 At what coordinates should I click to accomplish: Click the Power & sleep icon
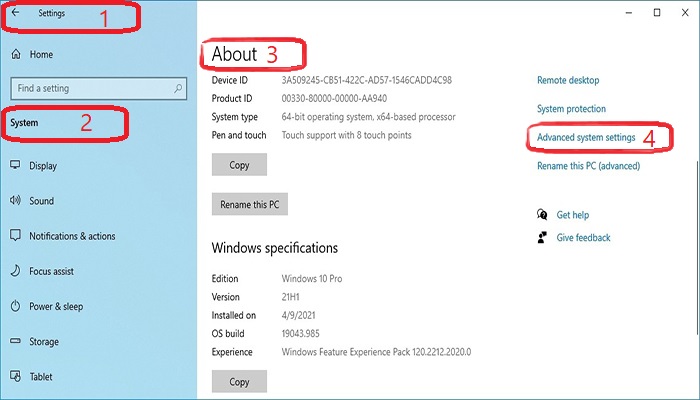(15, 306)
